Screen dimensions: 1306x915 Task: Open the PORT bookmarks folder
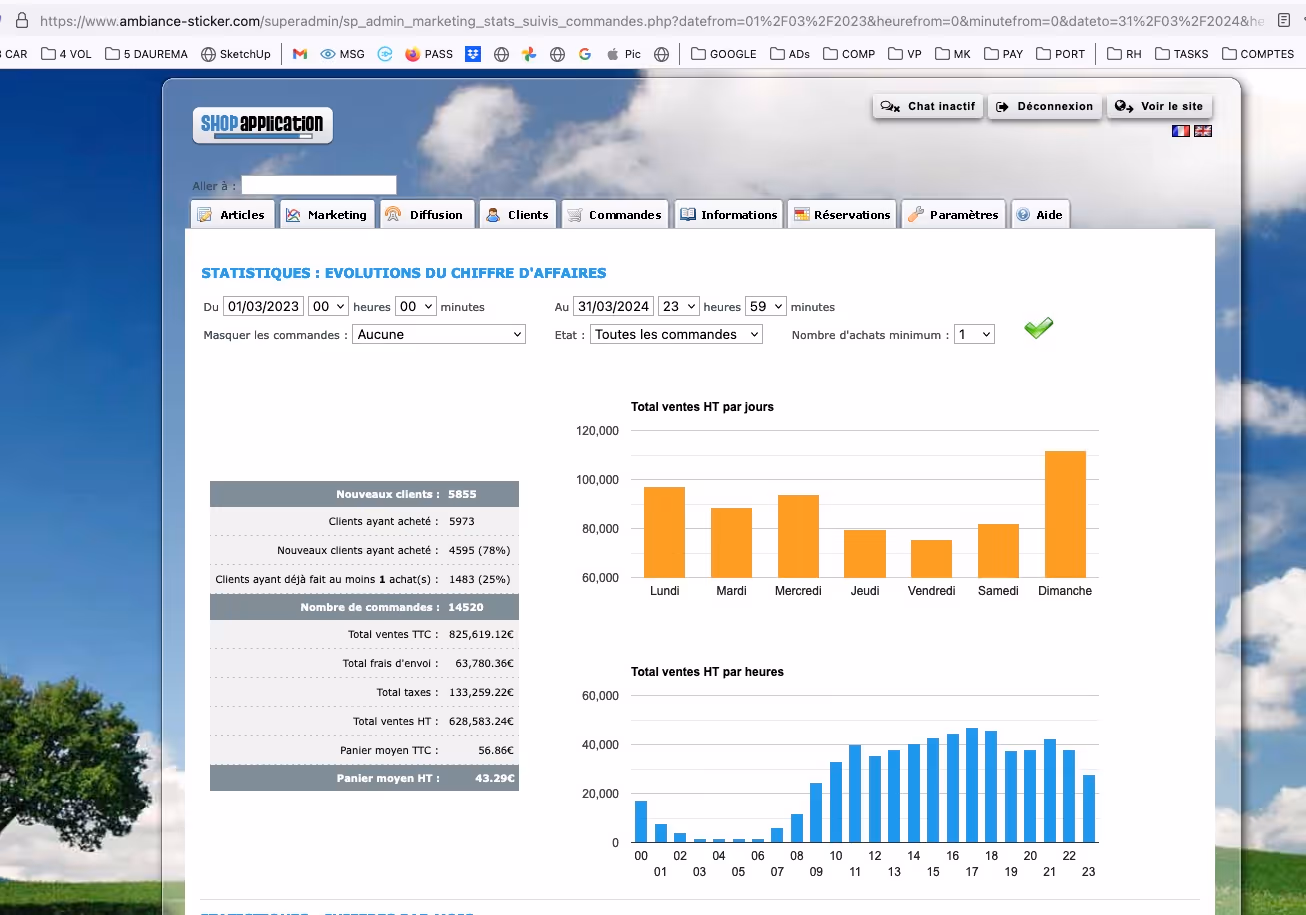point(1061,54)
